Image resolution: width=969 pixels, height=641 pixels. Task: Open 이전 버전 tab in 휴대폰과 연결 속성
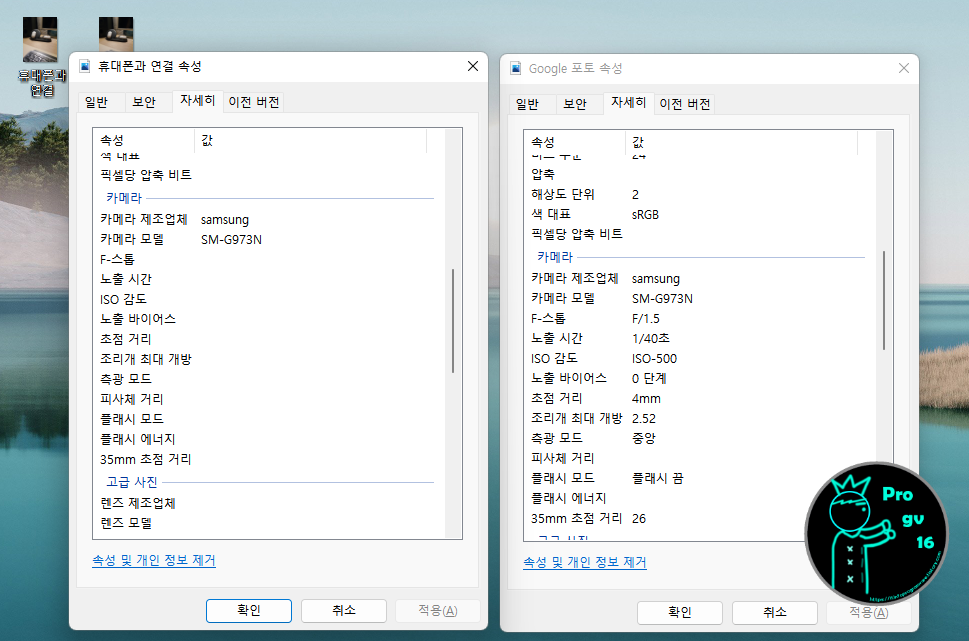click(x=254, y=102)
